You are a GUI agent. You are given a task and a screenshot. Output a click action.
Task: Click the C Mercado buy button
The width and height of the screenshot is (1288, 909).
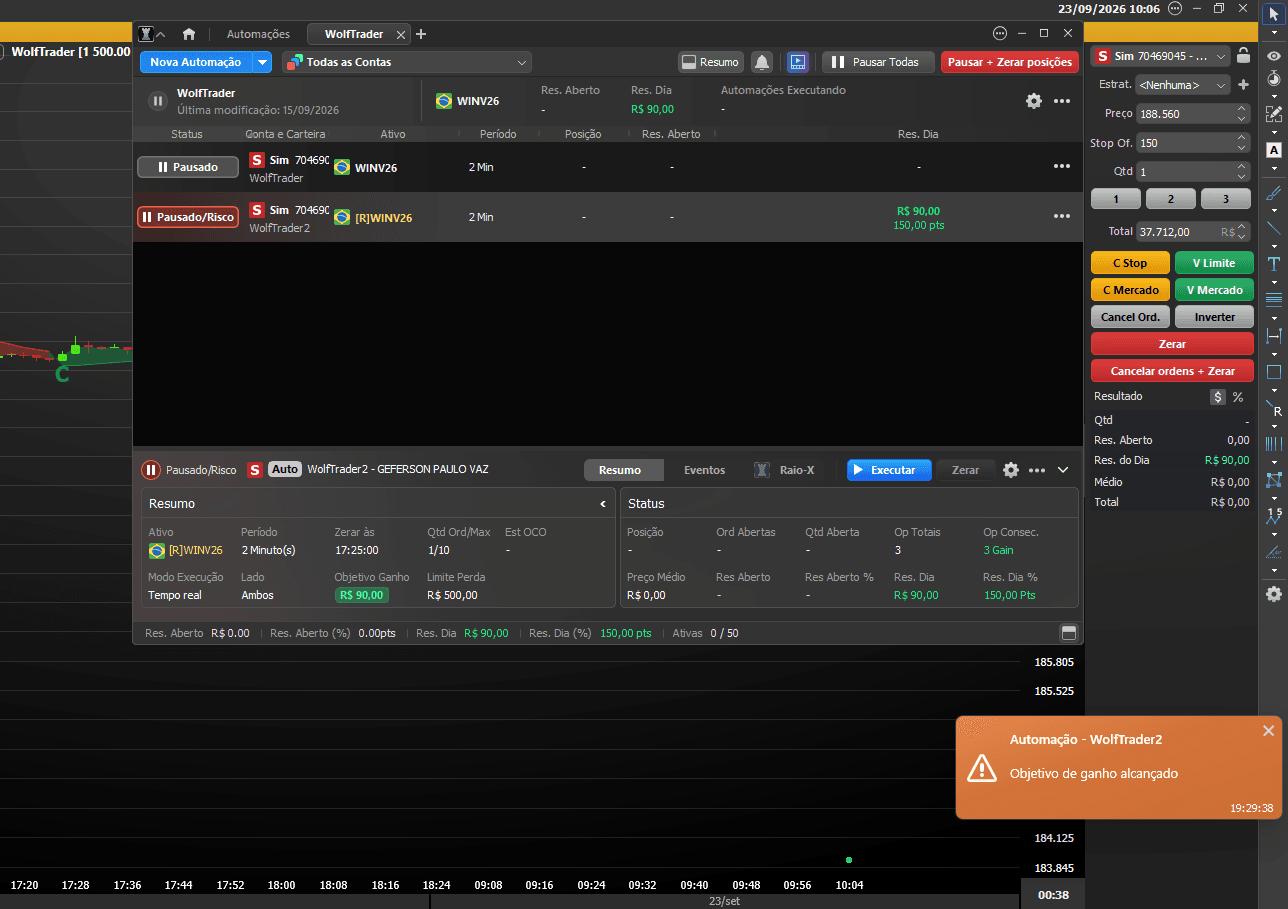pos(1130,290)
